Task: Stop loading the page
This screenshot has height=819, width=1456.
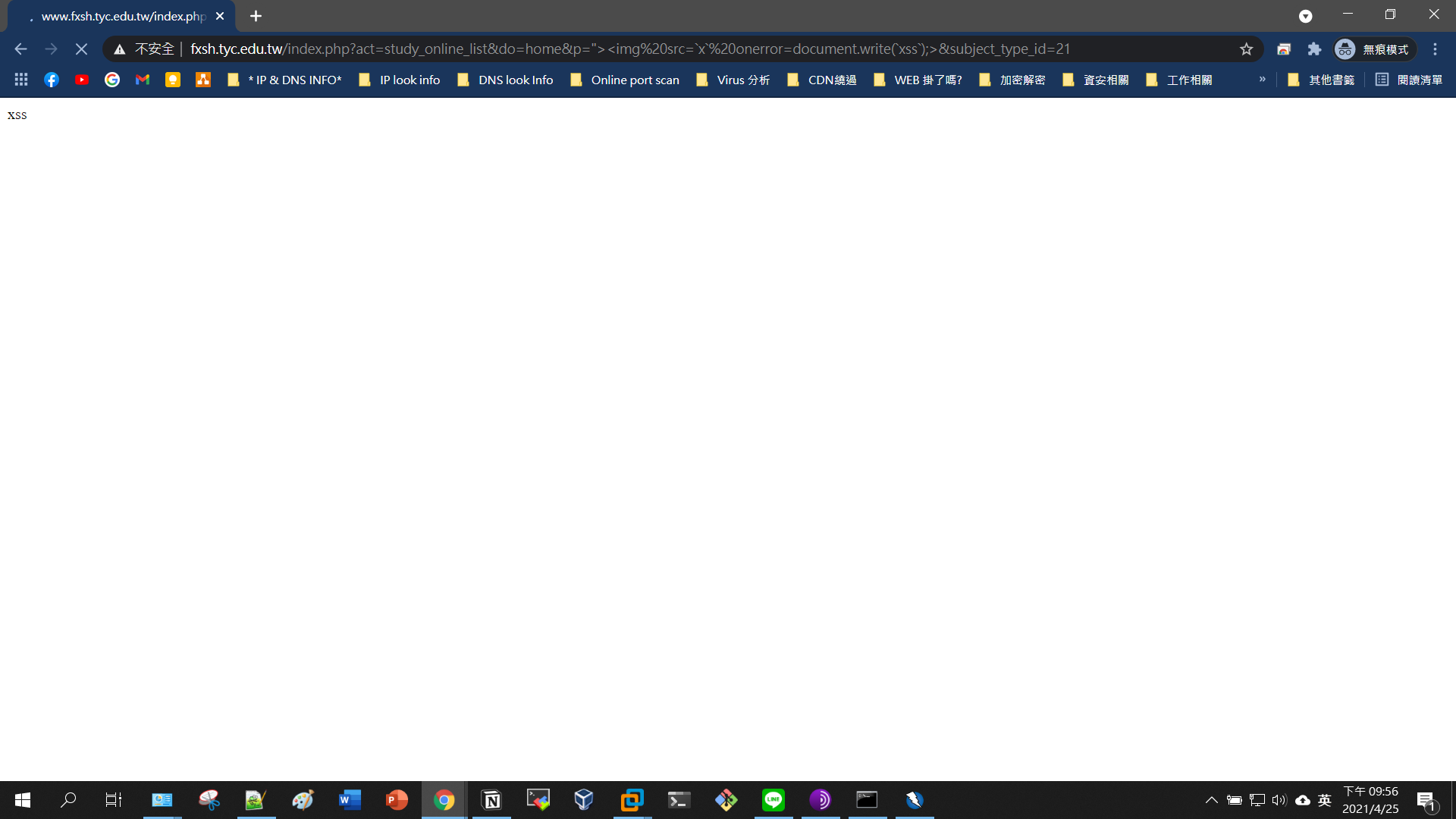Action: pyautogui.click(x=81, y=49)
